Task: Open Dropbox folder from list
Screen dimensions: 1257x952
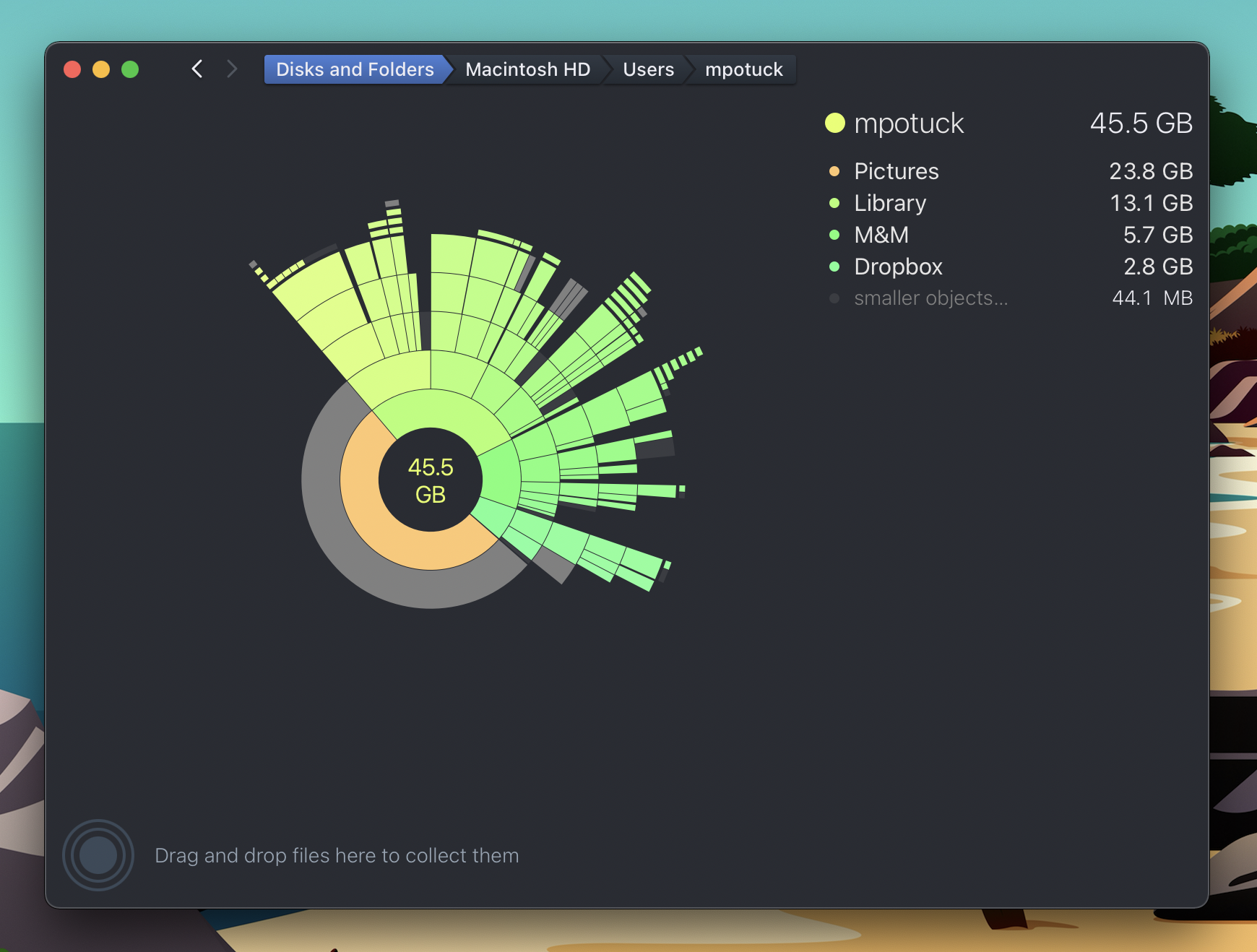Action: [898, 267]
